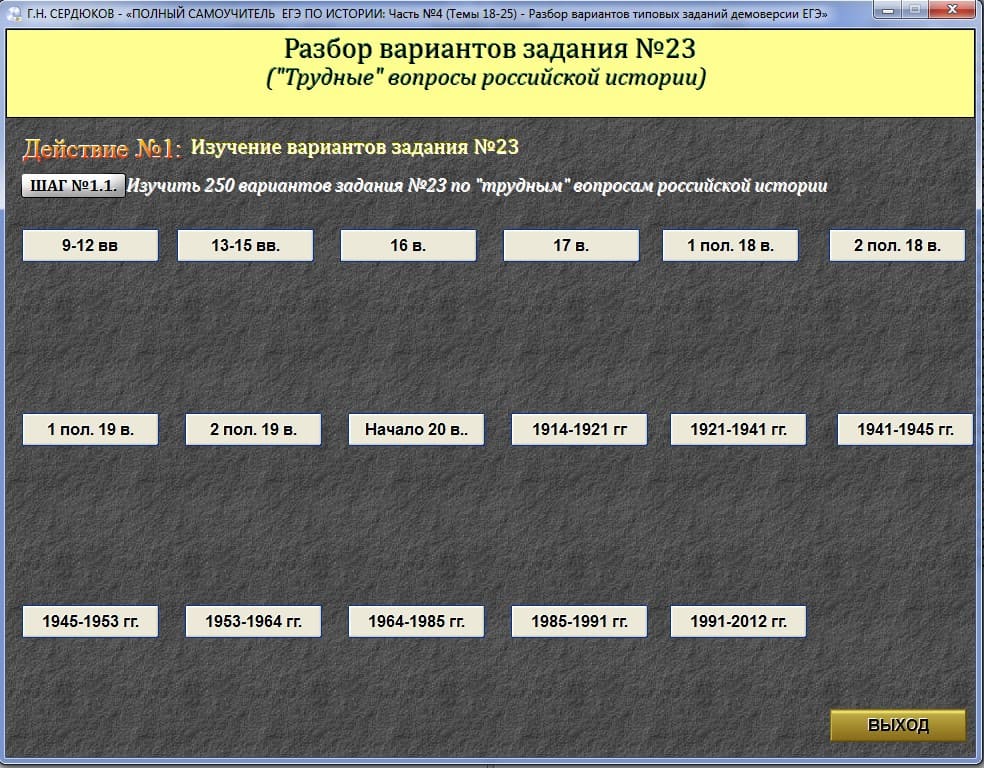Click the maximize button in title bar
The height and width of the screenshot is (768, 984).
tap(916, 10)
